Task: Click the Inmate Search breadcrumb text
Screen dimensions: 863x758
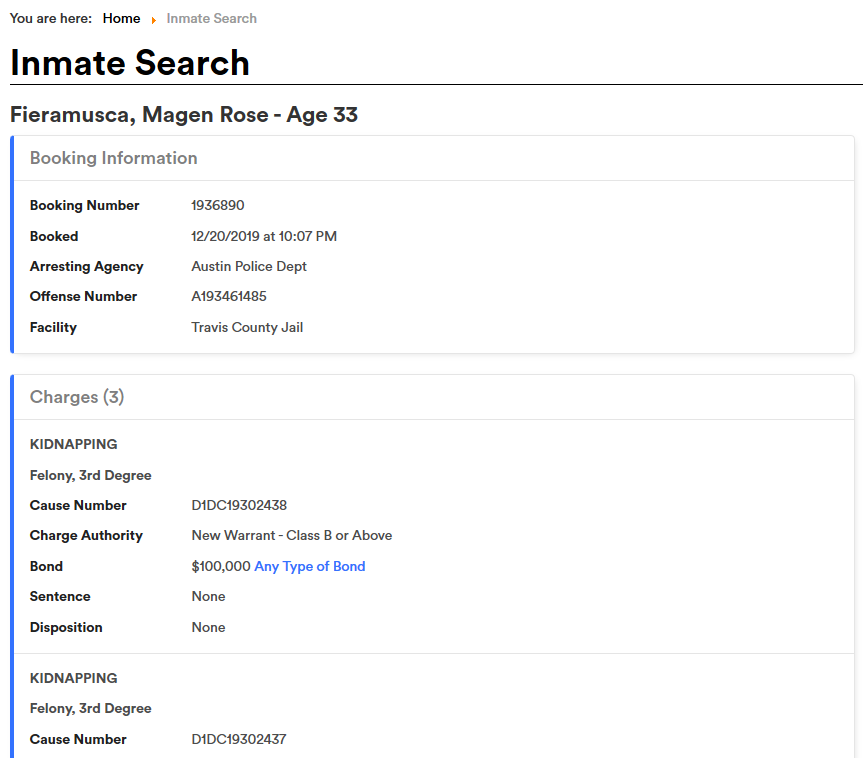Action: point(211,18)
